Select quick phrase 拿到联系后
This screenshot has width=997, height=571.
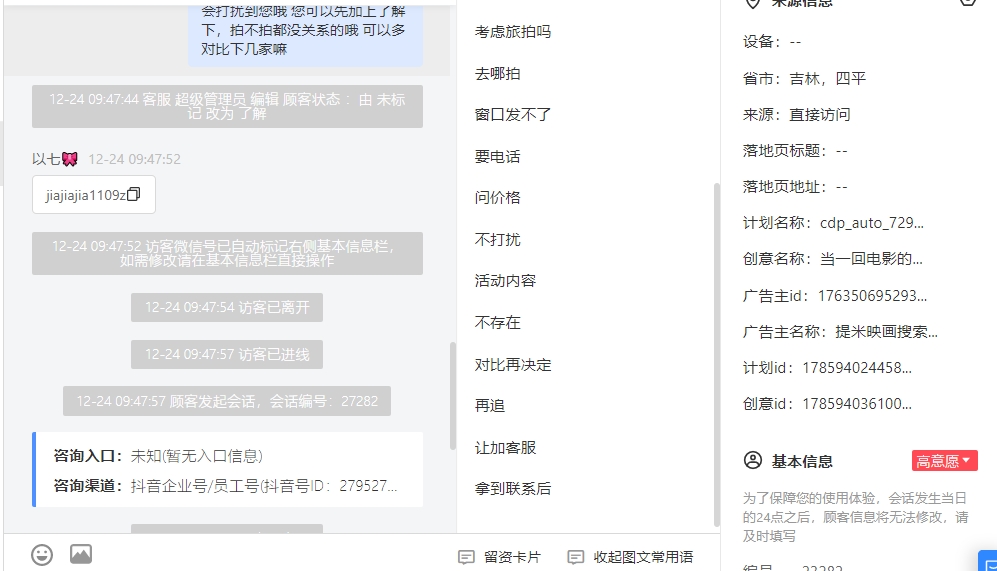coord(512,489)
